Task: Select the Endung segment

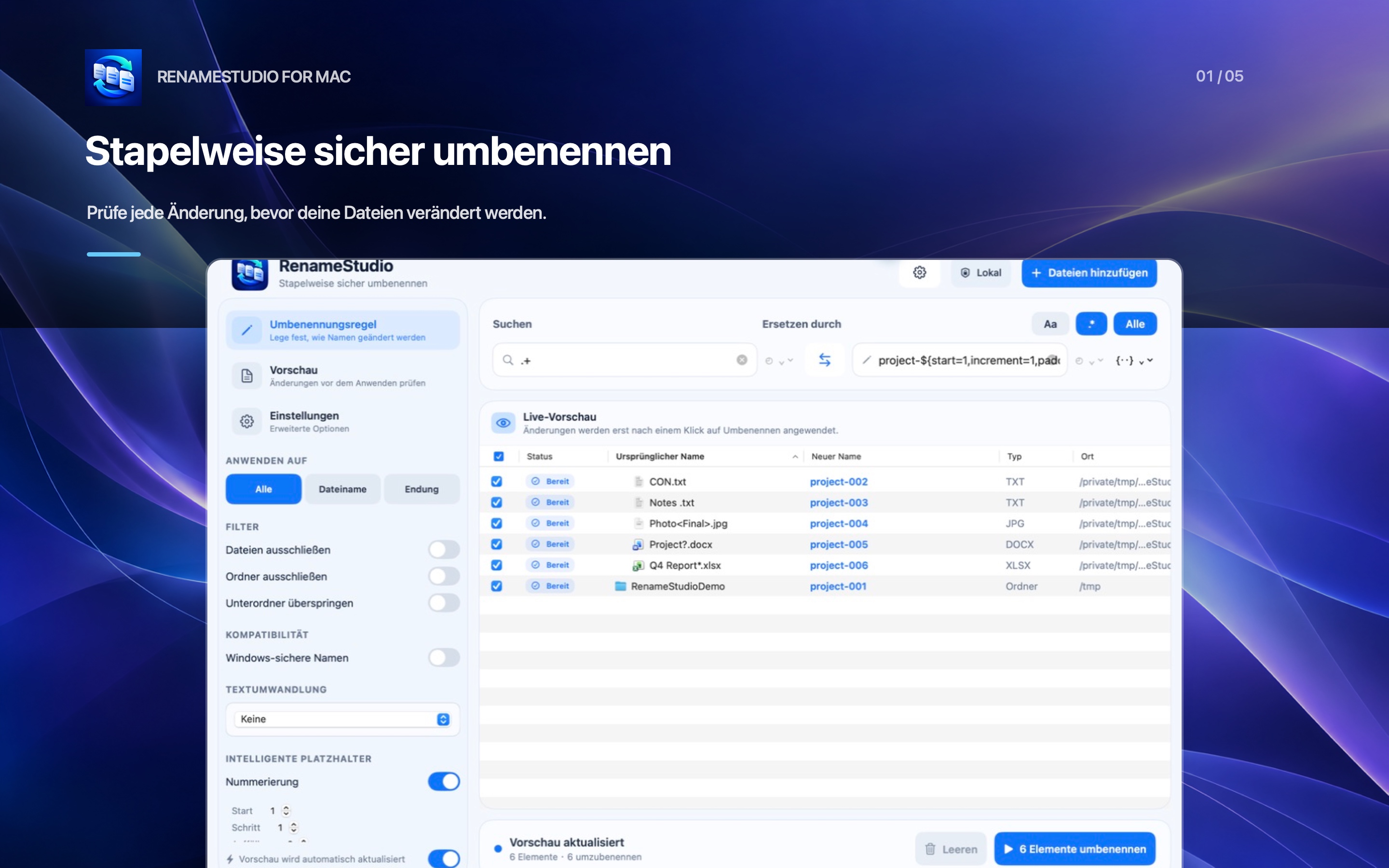Action: 422,489
